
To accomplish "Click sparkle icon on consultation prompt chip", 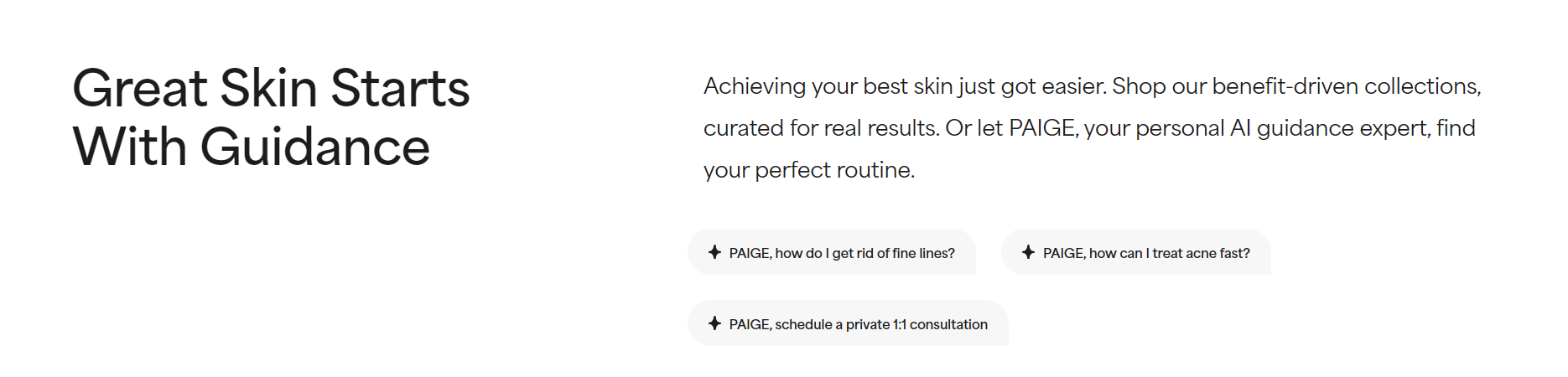I will (x=714, y=323).
